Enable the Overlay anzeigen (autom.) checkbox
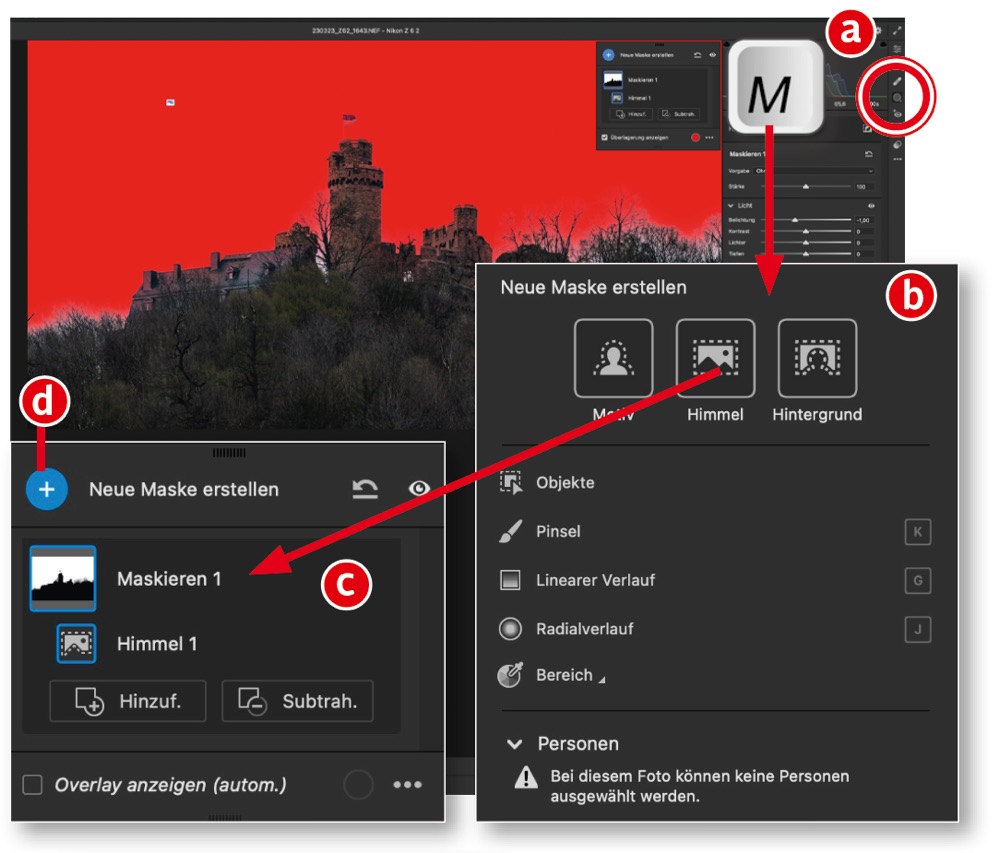Viewport: 1000px width, 853px height. click(32, 784)
